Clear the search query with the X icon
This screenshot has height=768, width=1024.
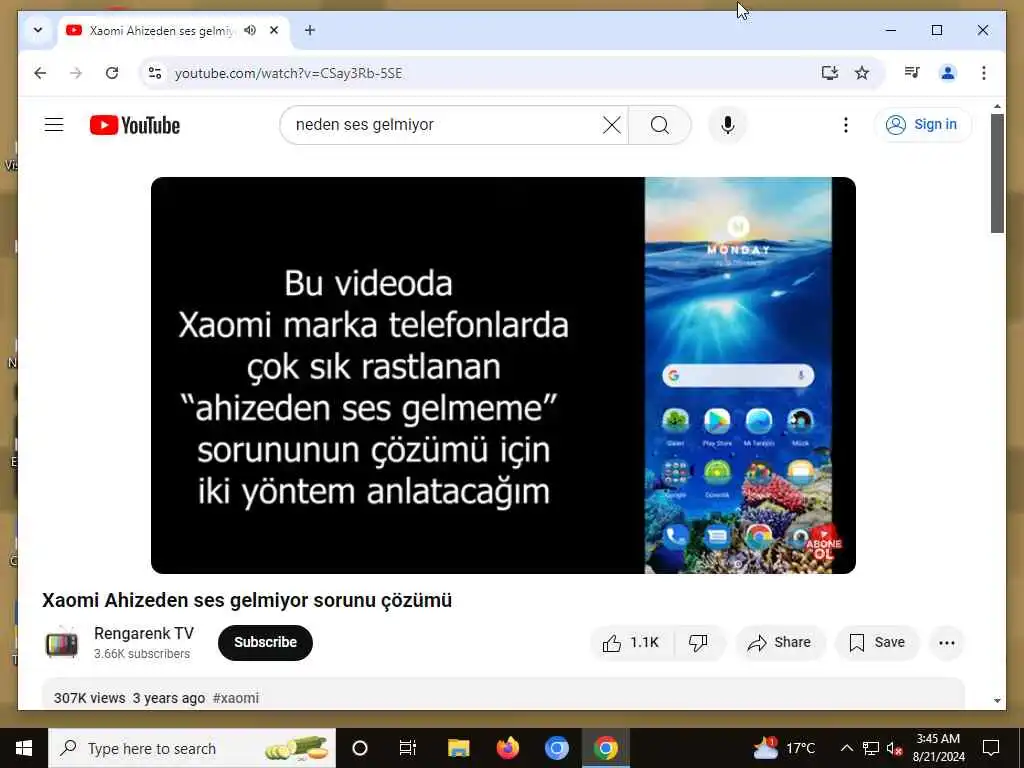tap(611, 125)
